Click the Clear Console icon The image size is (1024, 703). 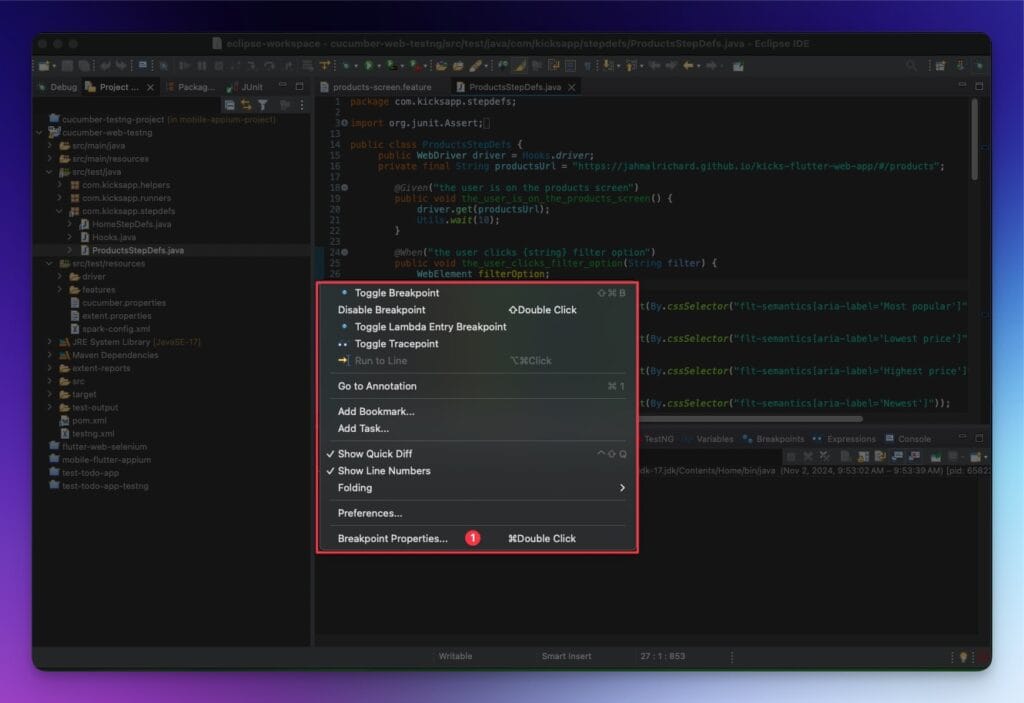click(846, 456)
